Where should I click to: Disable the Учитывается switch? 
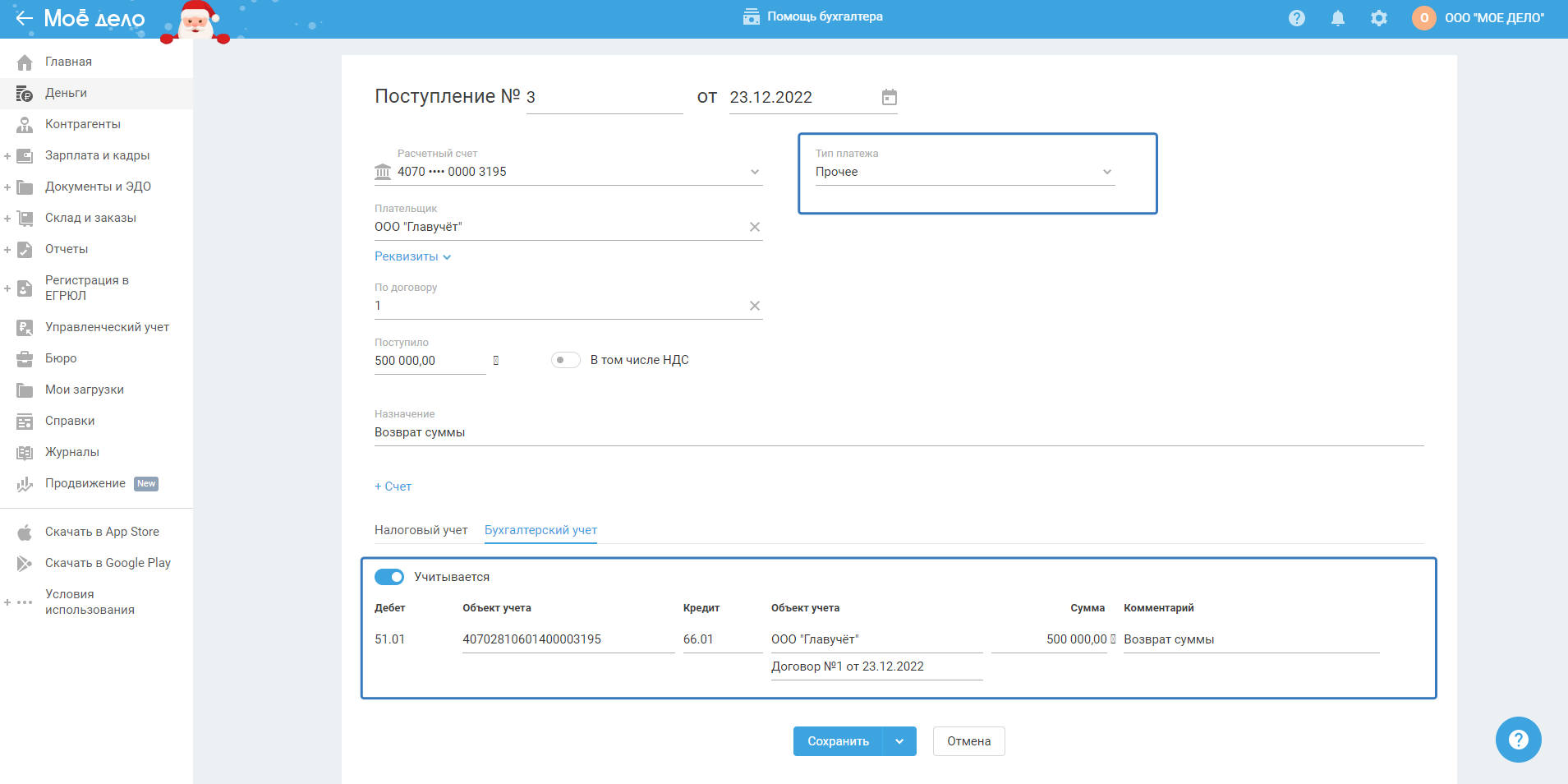pos(389,577)
